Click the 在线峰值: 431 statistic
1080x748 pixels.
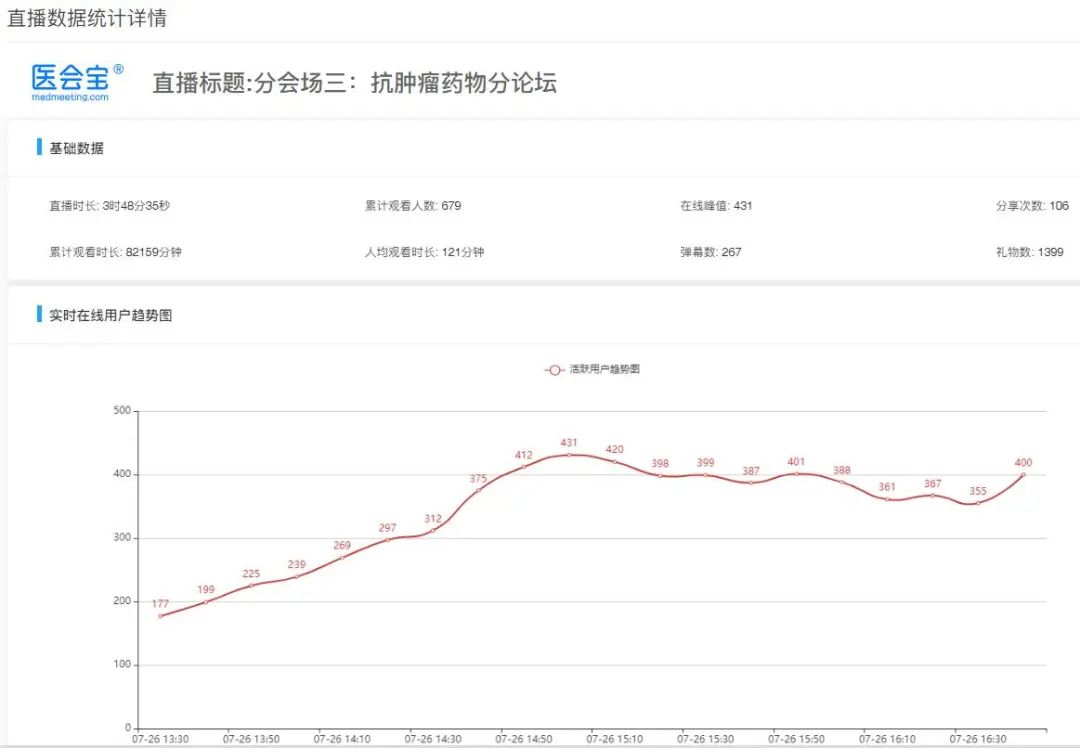coord(716,205)
